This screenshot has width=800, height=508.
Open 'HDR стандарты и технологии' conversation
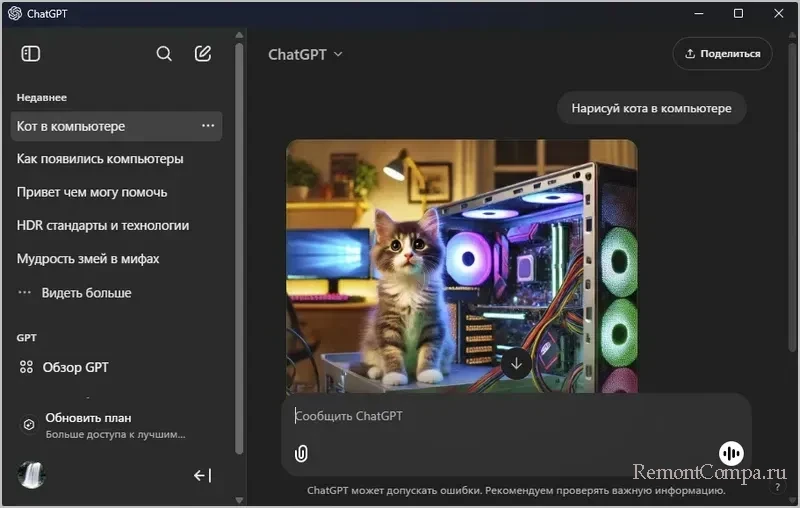103,226
